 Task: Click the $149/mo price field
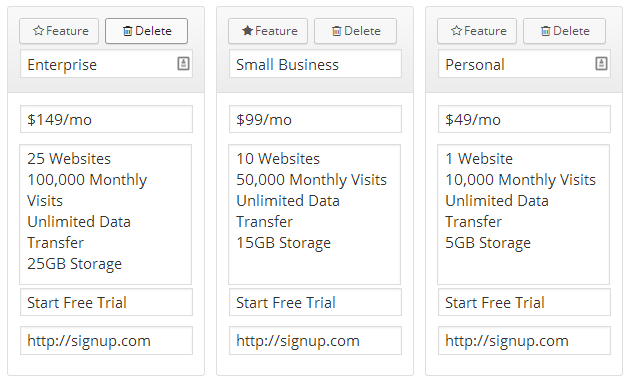(106, 119)
